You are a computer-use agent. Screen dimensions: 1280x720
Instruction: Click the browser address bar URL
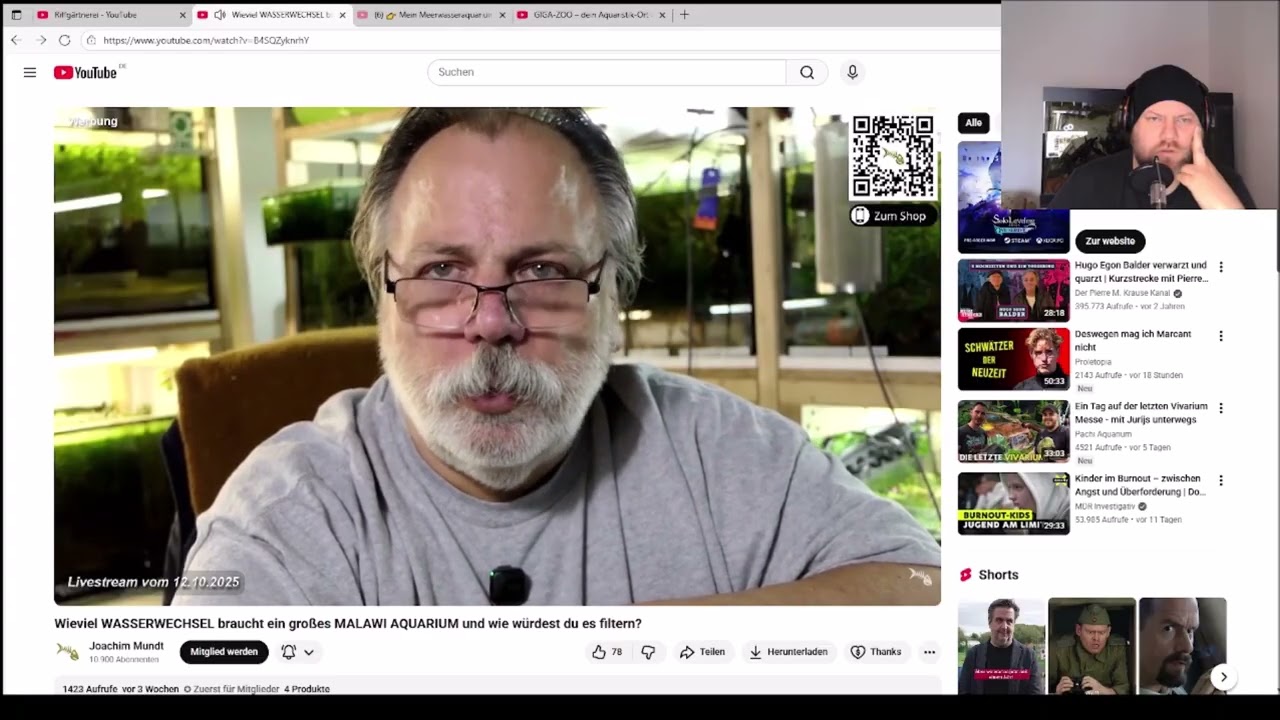coord(206,40)
